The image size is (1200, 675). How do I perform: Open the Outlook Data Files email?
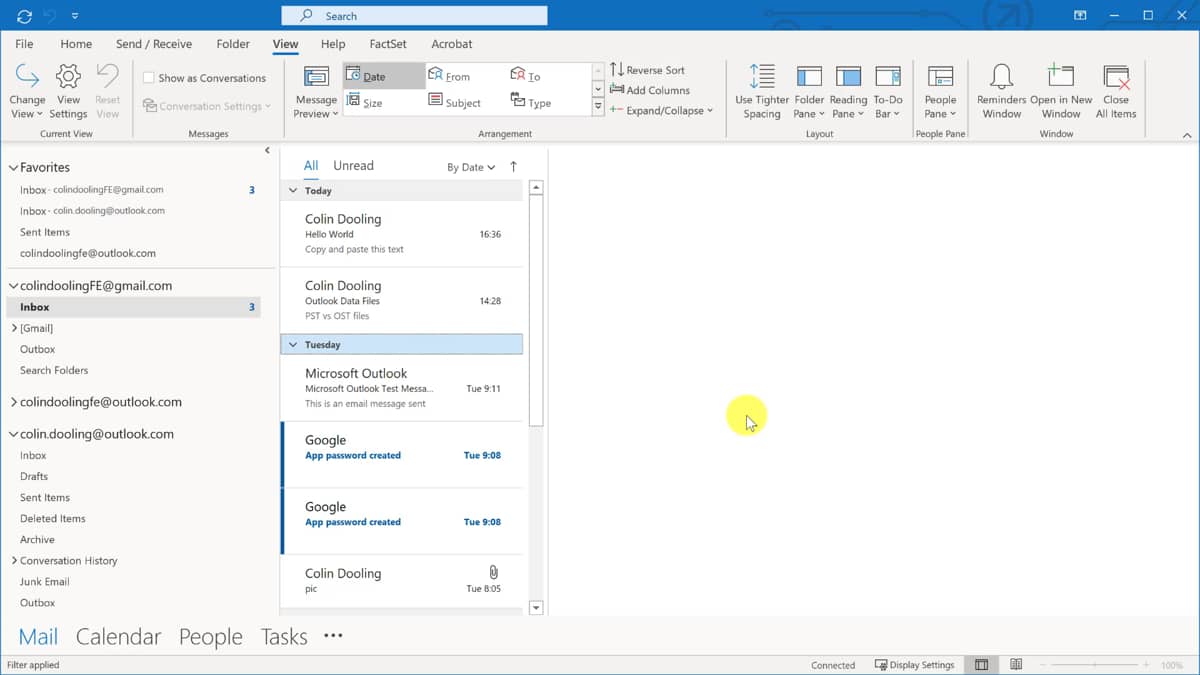point(402,300)
